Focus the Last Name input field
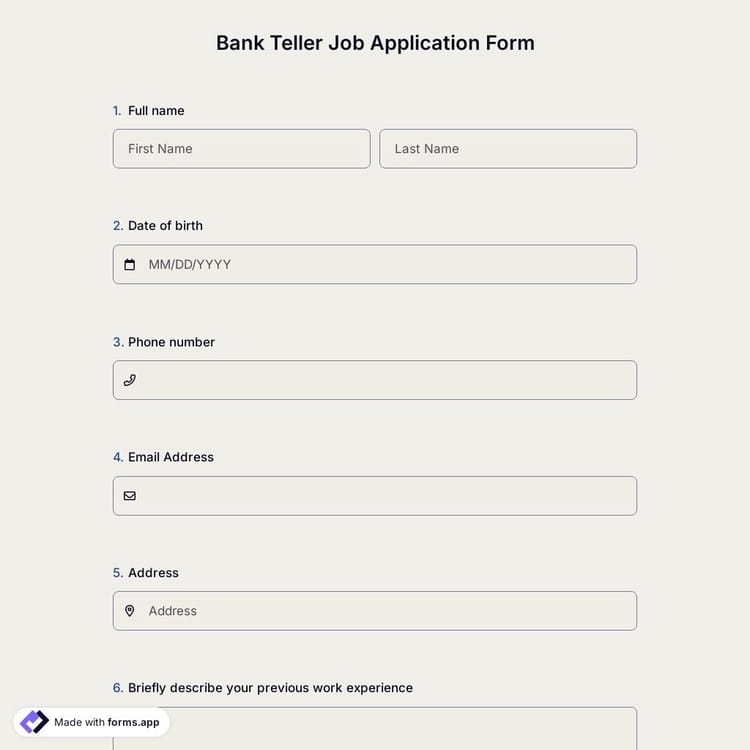Image resolution: width=750 pixels, height=750 pixels. click(508, 149)
